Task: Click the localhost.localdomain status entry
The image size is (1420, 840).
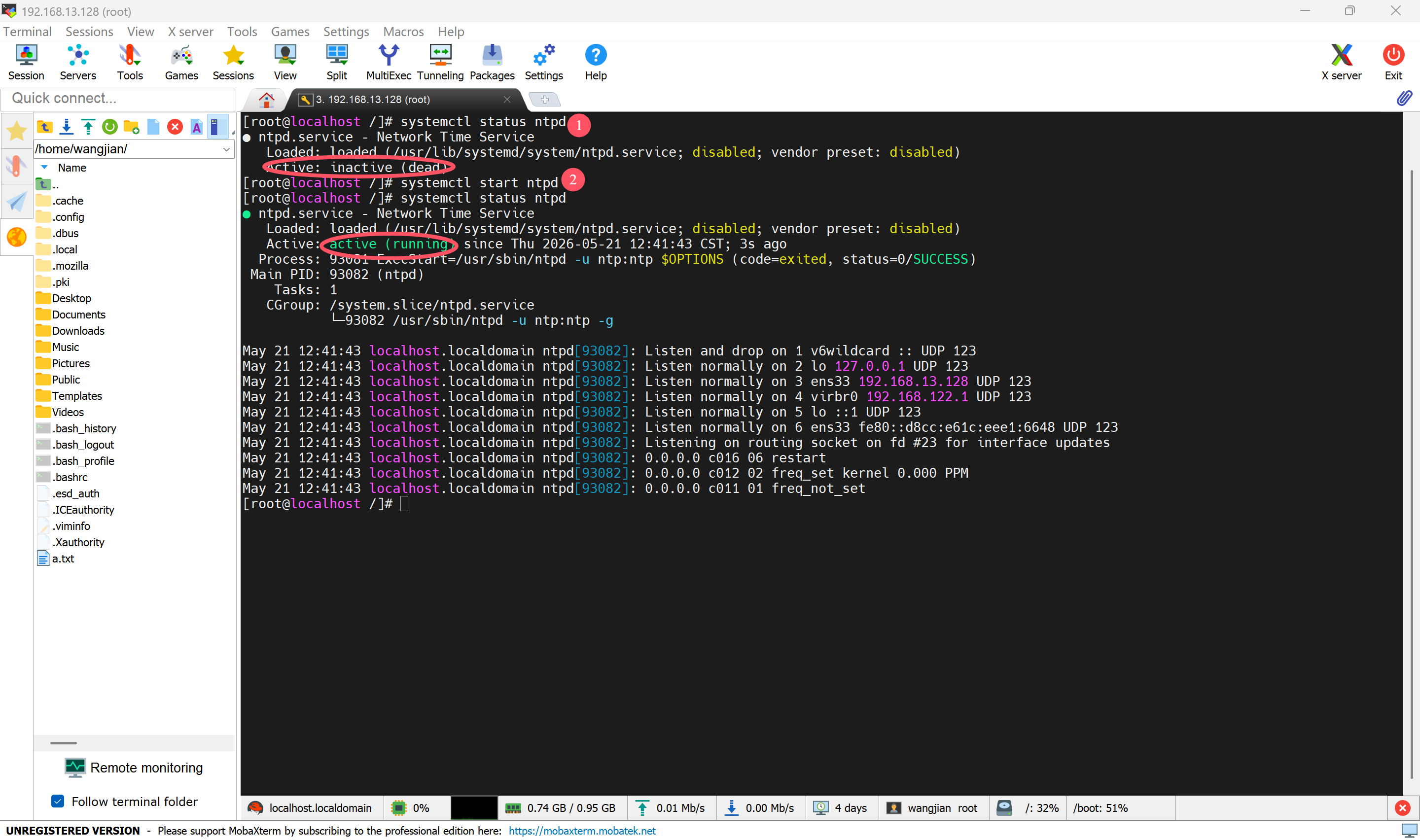Action: (310, 808)
